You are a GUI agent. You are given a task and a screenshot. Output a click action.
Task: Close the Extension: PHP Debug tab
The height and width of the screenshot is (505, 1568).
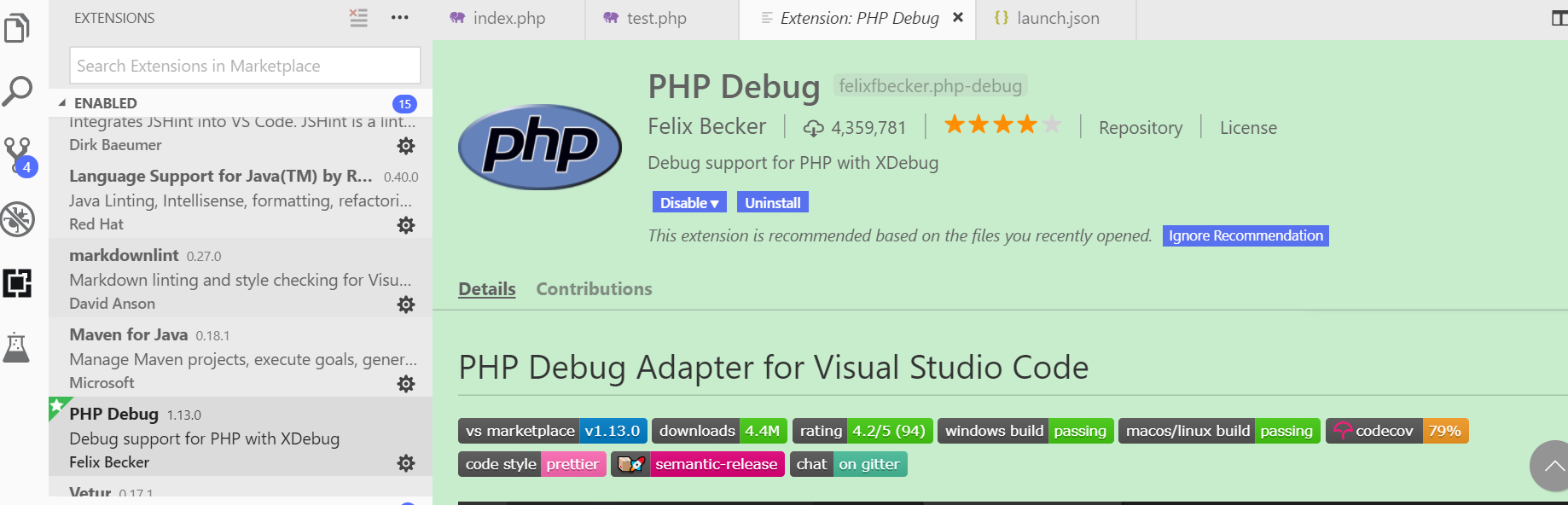coord(958,17)
